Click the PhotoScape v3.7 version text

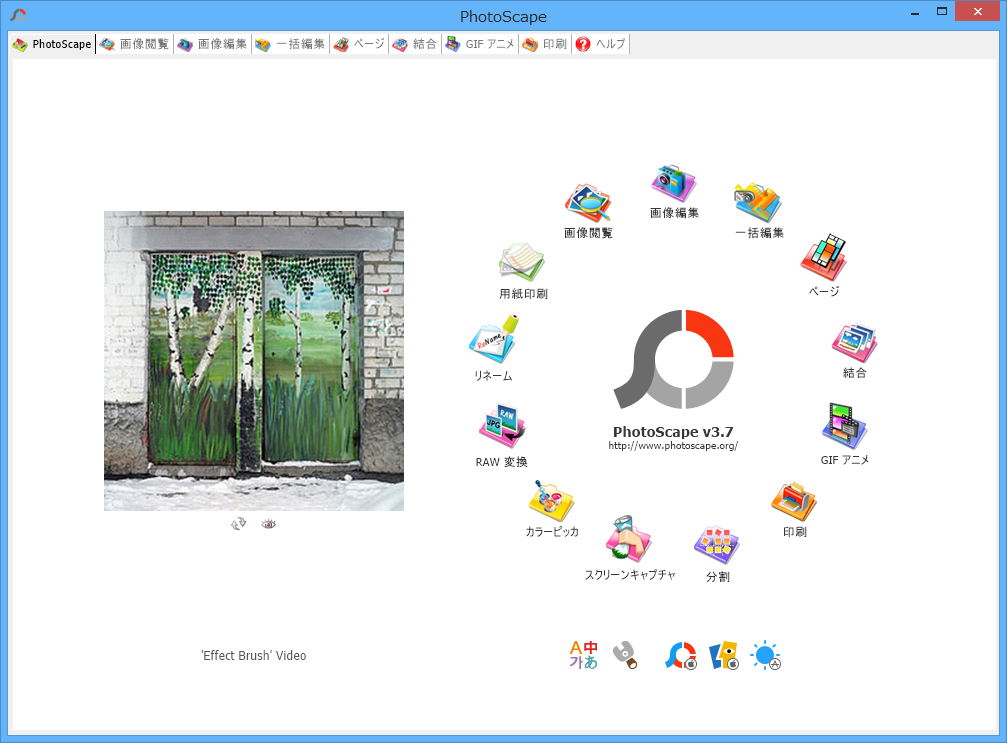(673, 432)
